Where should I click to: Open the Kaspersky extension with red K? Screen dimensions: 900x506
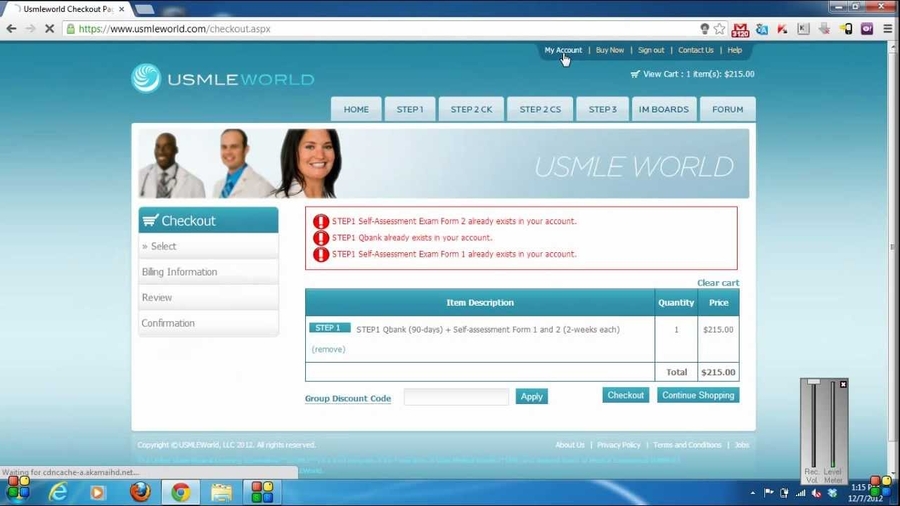coord(782,29)
